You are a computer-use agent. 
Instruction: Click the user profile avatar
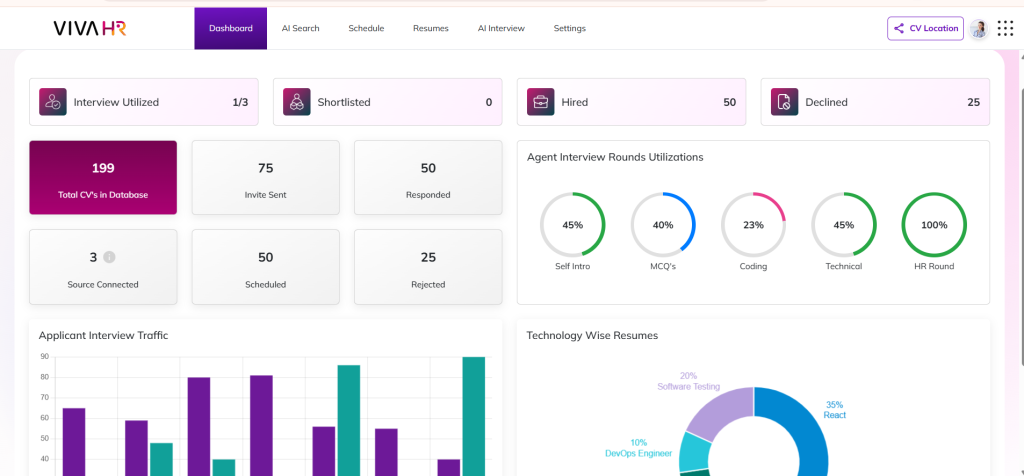pos(978,28)
